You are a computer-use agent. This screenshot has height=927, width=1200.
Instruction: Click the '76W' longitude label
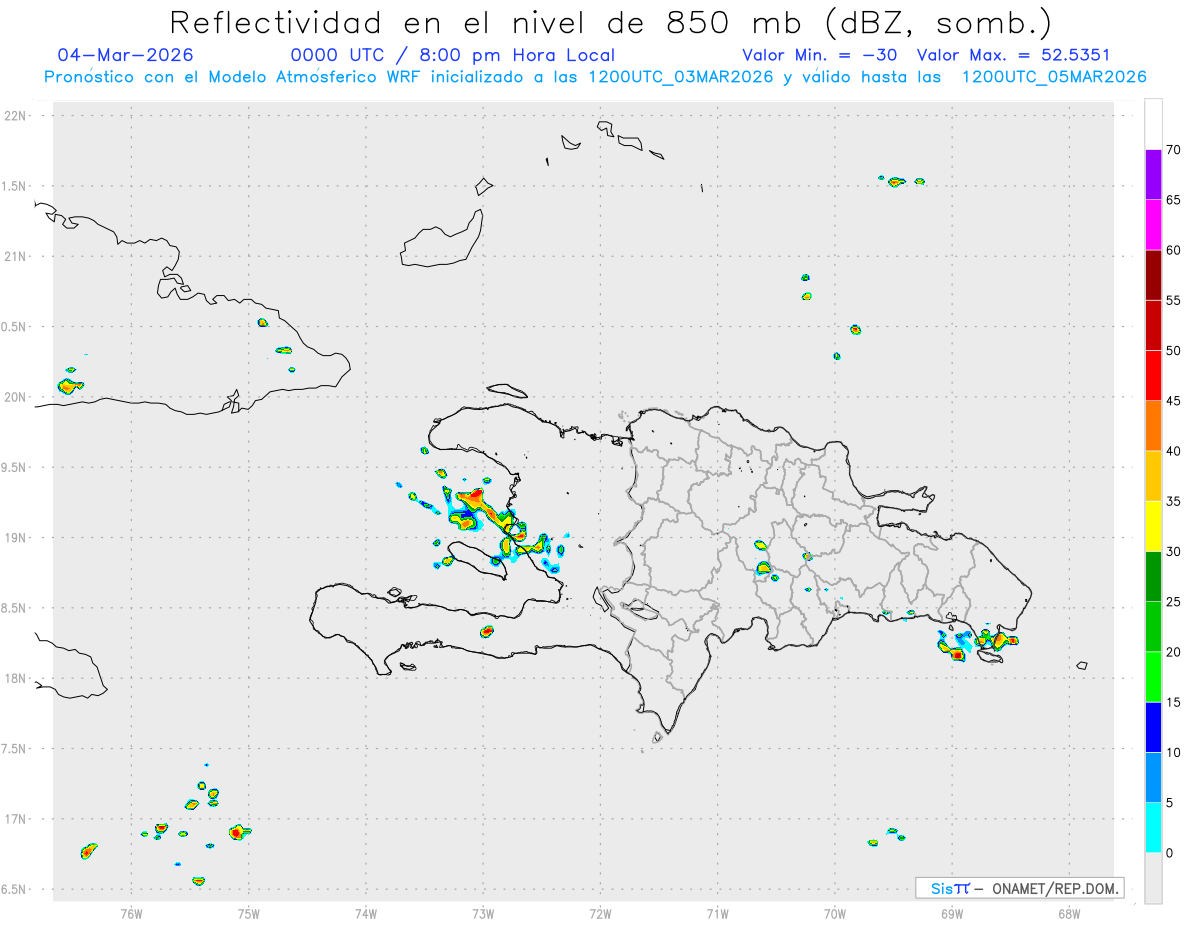(131, 912)
